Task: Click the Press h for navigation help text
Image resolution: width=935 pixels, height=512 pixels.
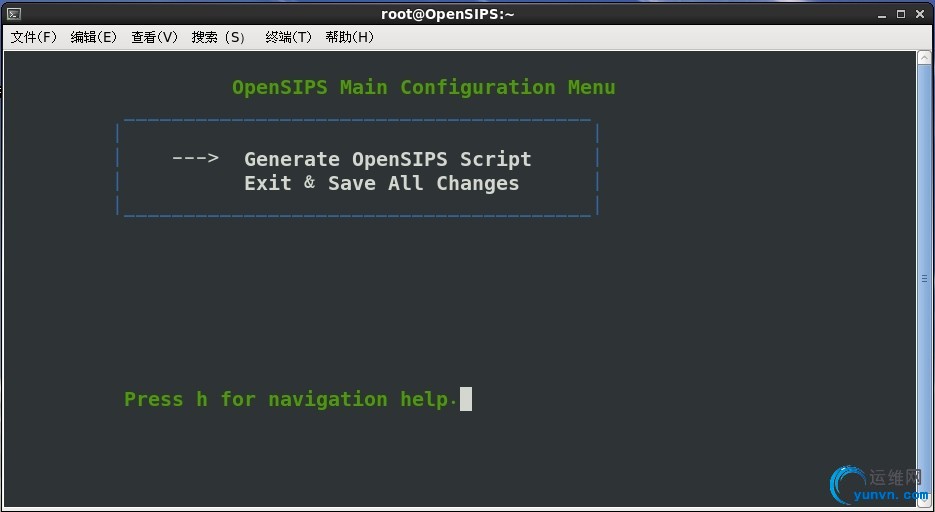Action: [x=290, y=399]
